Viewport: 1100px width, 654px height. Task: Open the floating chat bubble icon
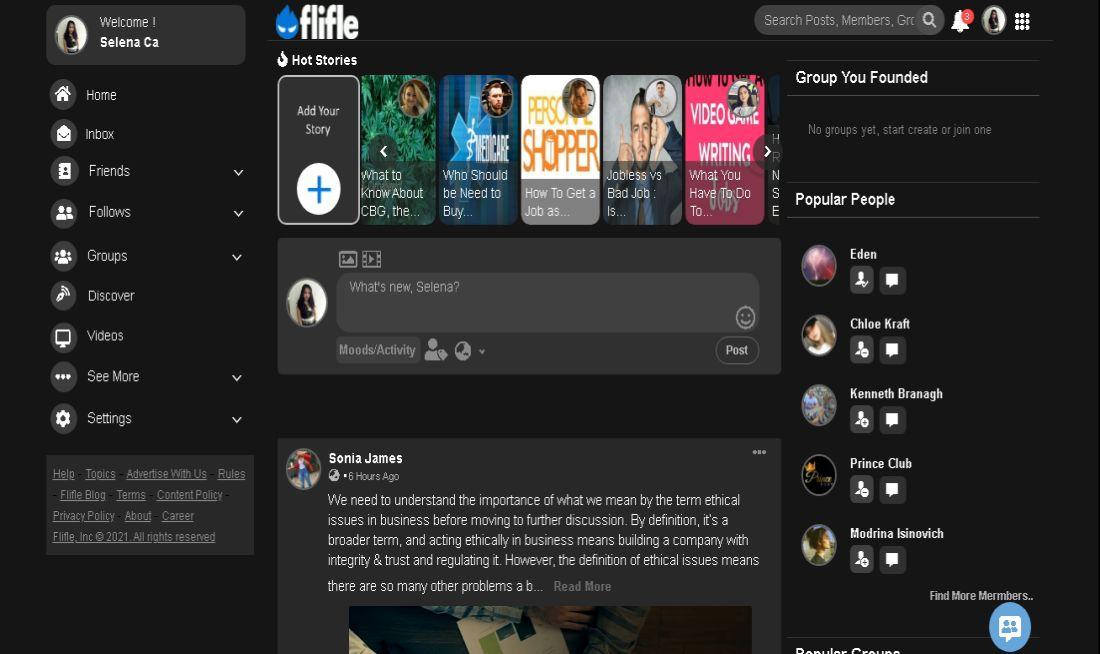point(1009,627)
